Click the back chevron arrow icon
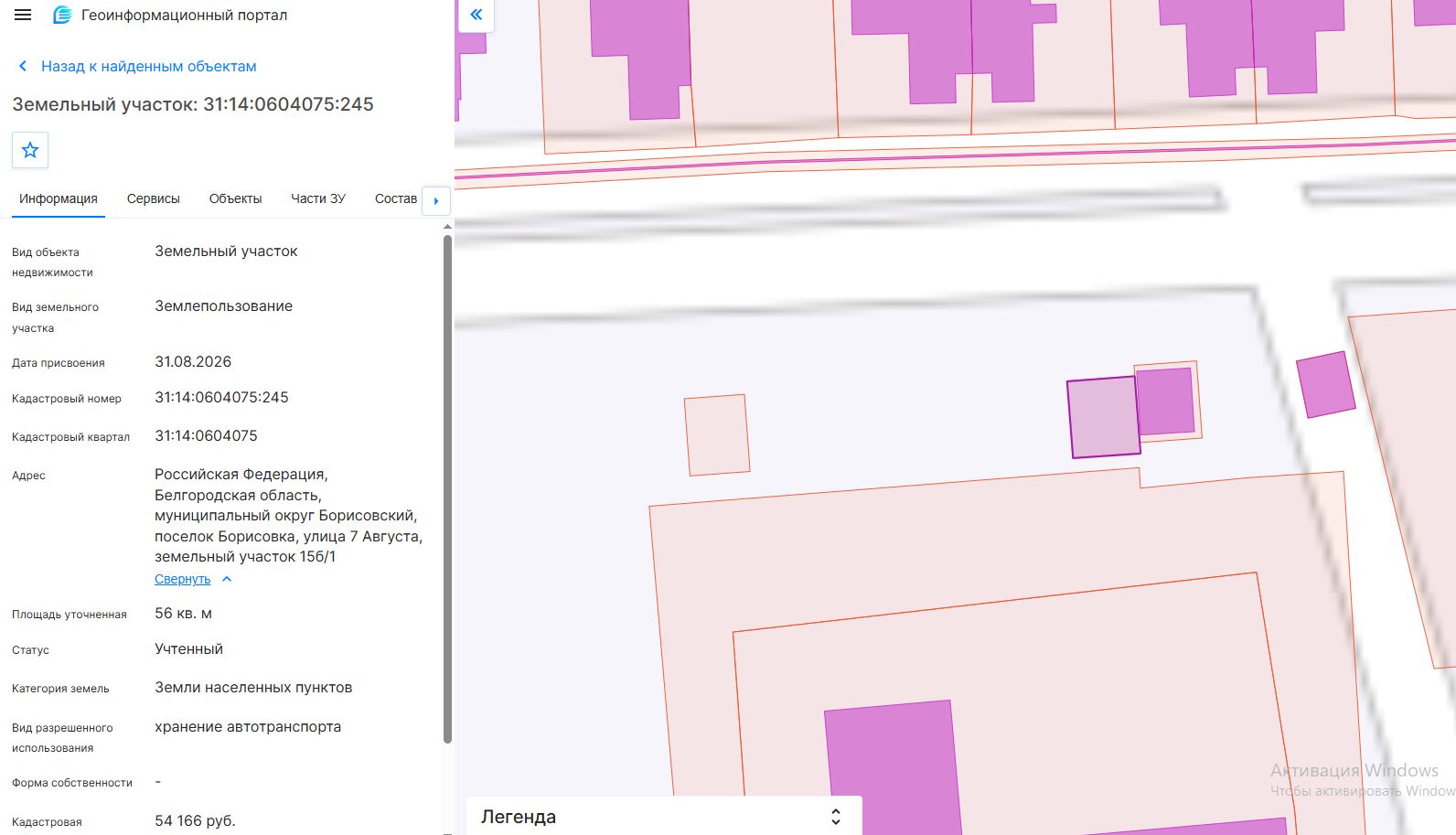 23,66
